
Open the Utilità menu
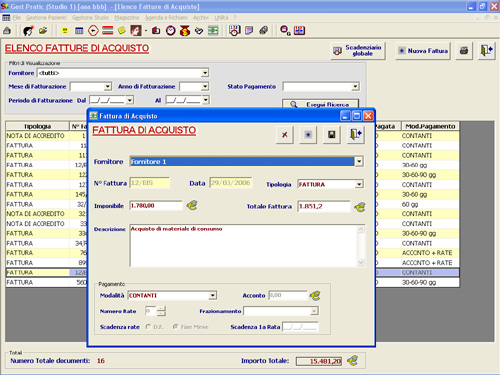tap(221, 17)
